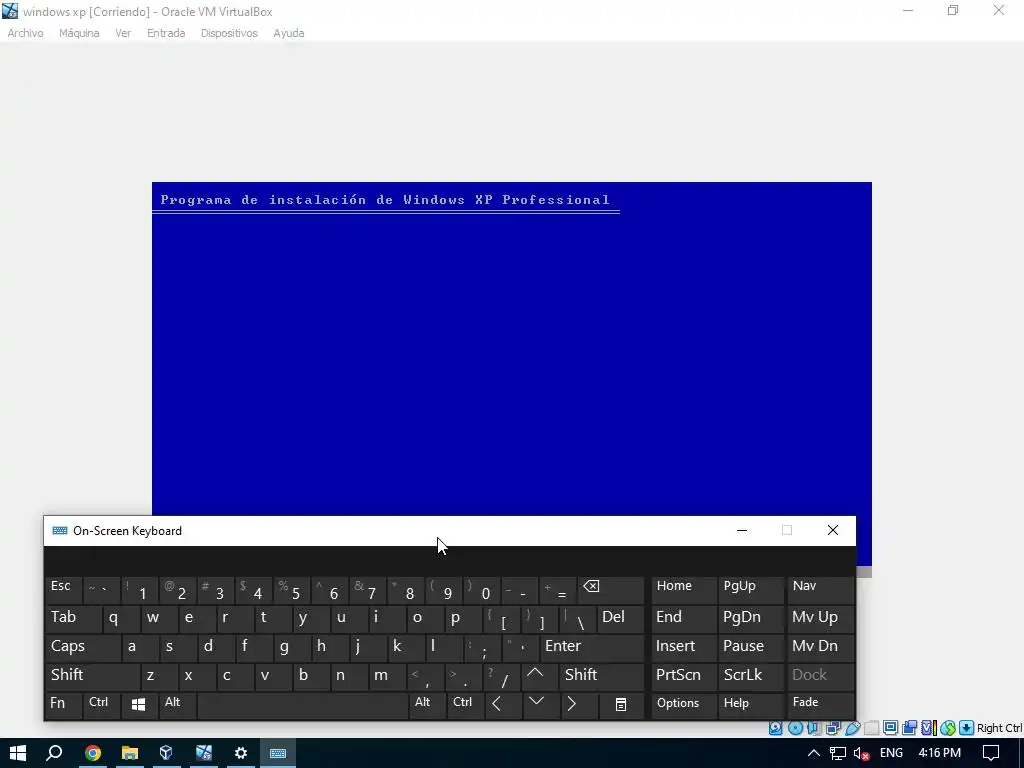Click the Help key
The height and width of the screenshot is (768, 1024).
(x=750, y=705)
